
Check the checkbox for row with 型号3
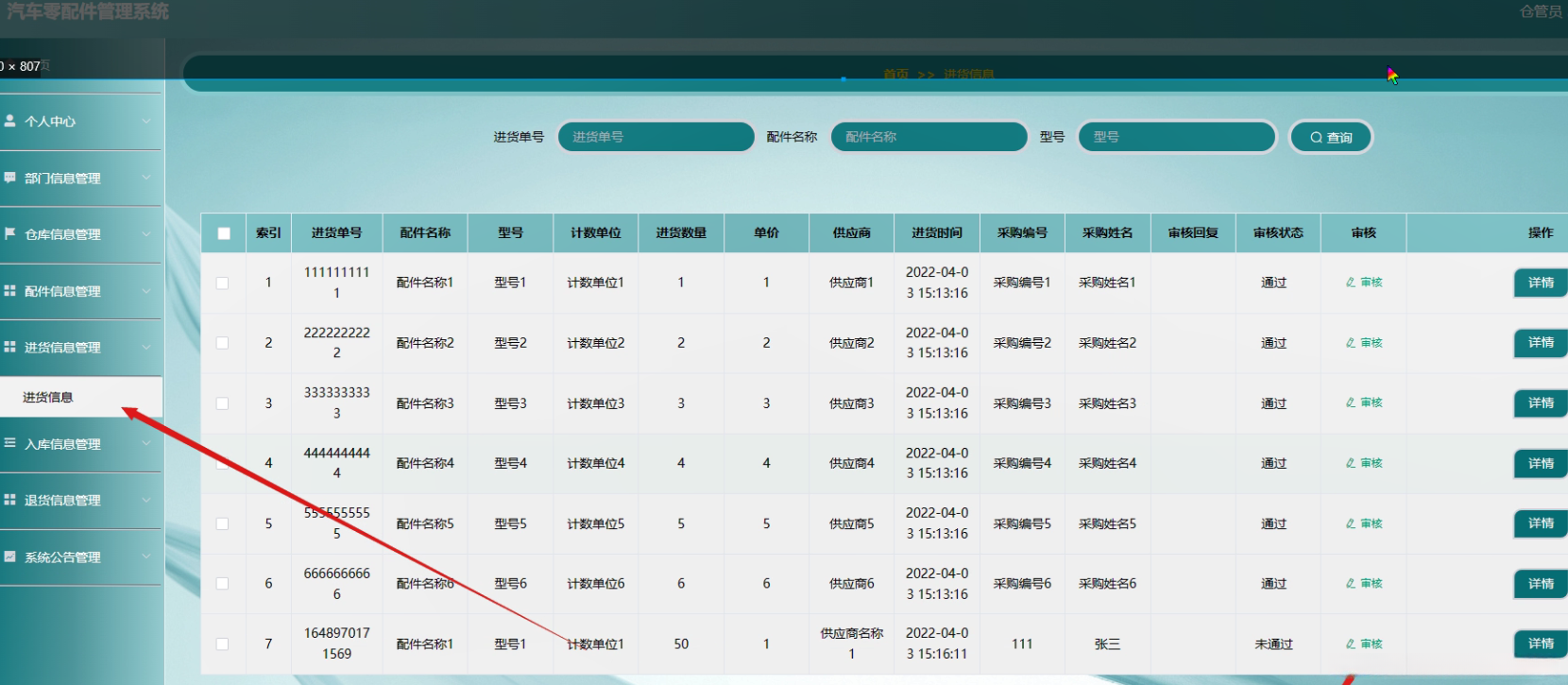[222, 403]
